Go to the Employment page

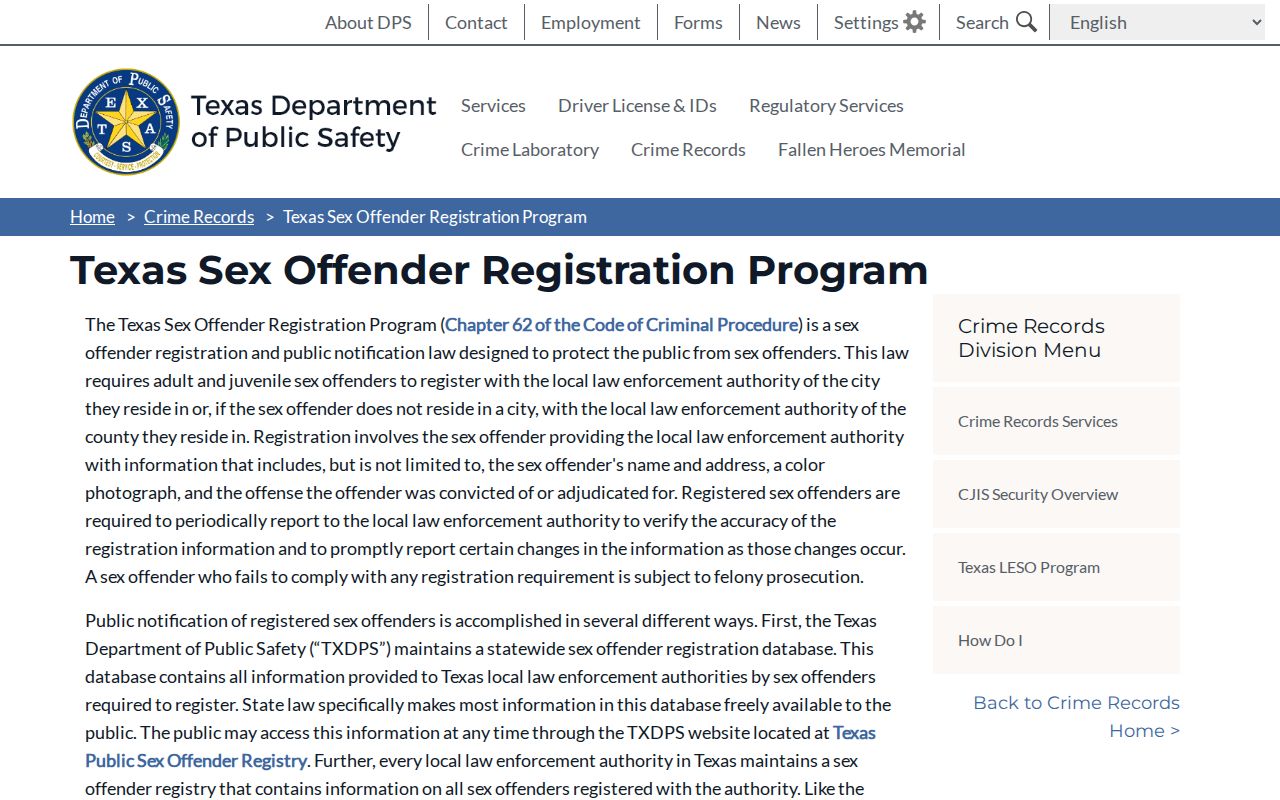click(591, 22)
